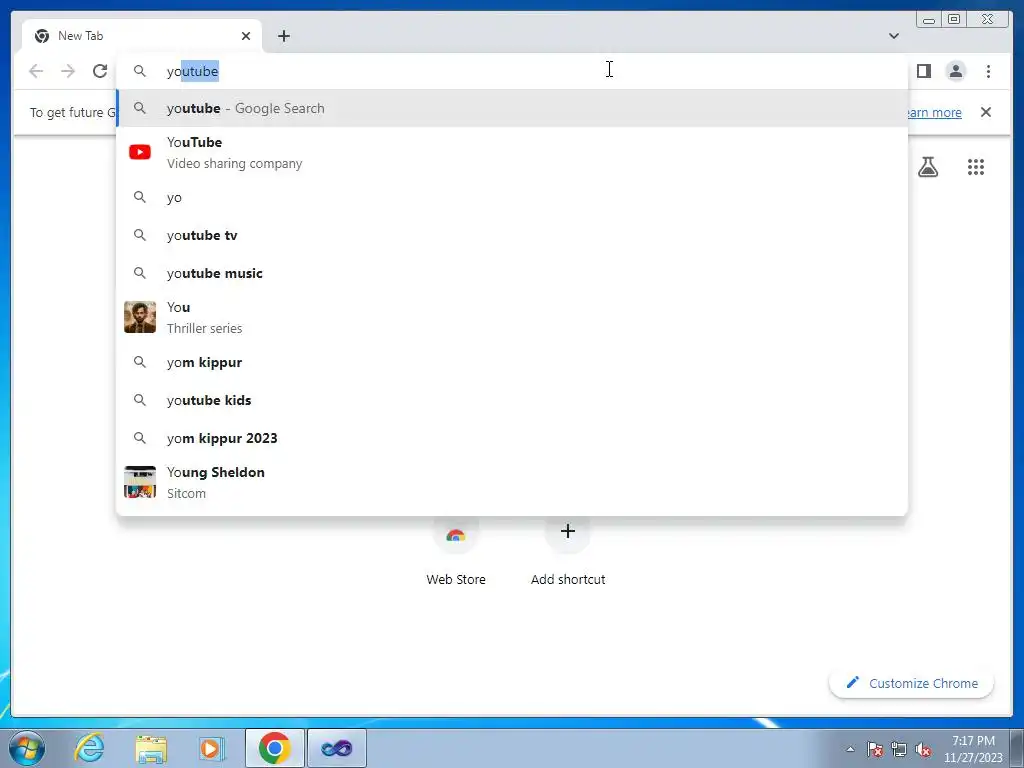The image size is (1024, 768).
Task: Open the side panel icon
Action: click(923, 71)
